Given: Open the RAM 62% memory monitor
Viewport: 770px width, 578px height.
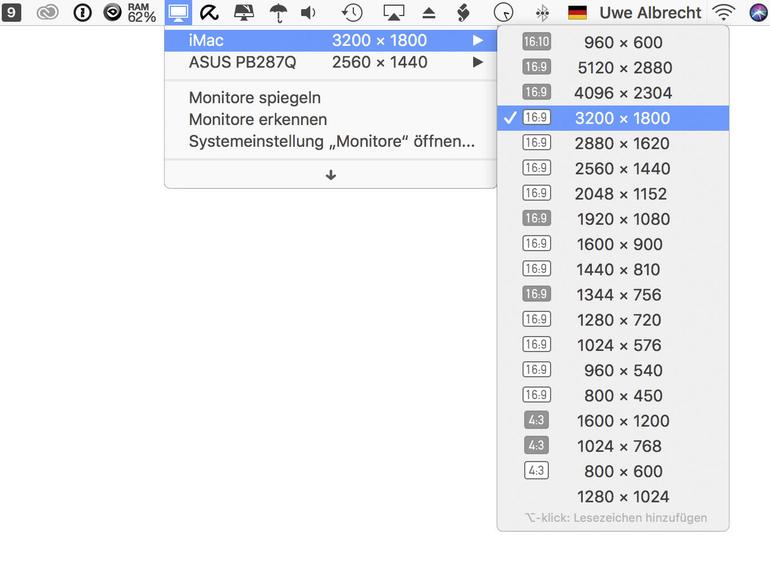Looking at the screenshot, I should point(142,12).
